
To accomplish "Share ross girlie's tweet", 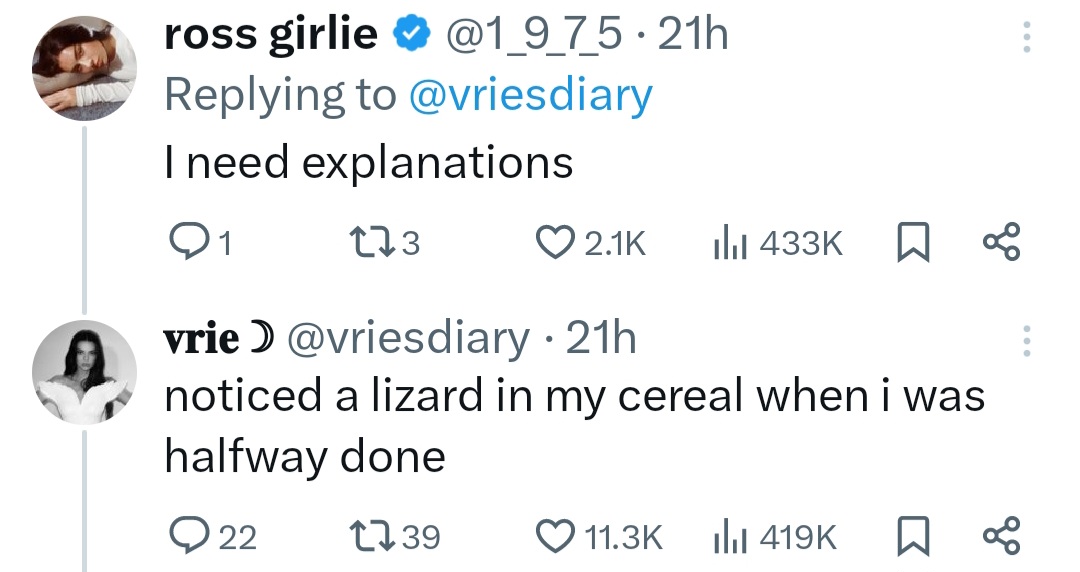I will tap(1001, 243).
